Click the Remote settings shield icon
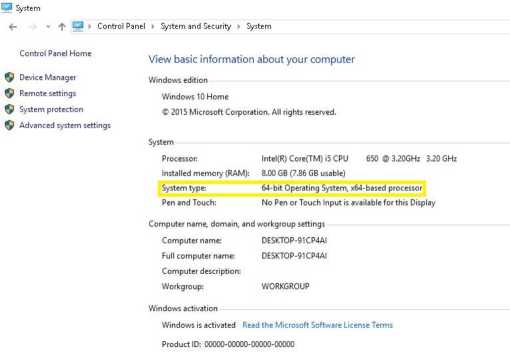Screen dimensions: 510x364 pos(9,93)
